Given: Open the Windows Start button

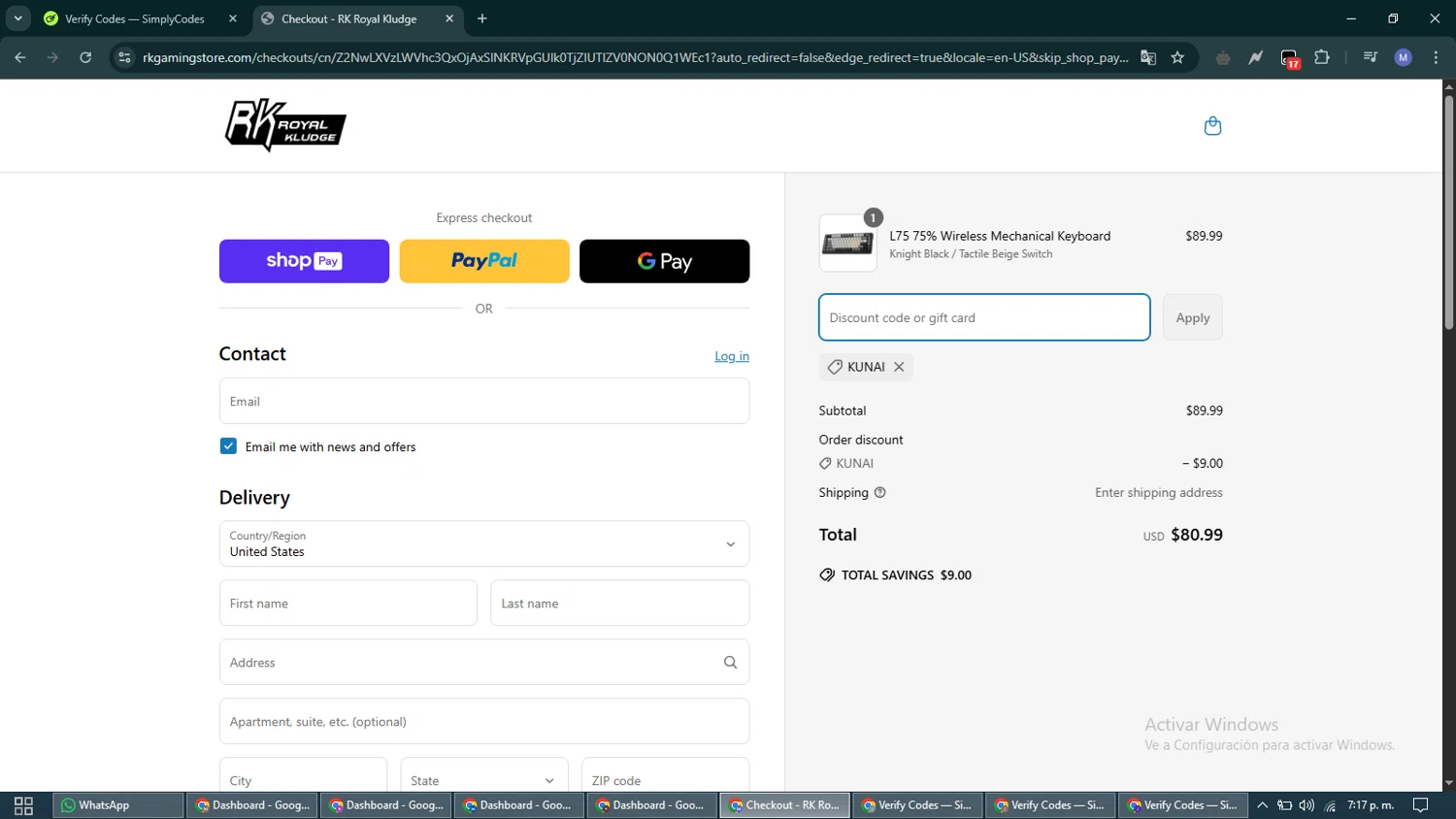Looking at the screenshot, I should tap(23, 805).
